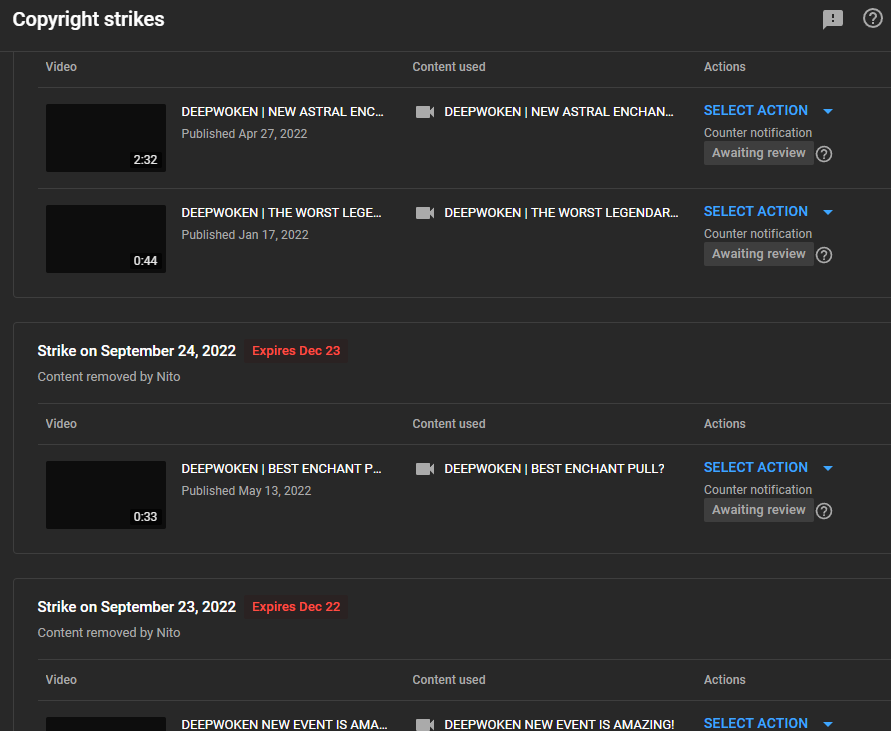The image size is (891, 731).
Task: Expand the SELECT ACTION arrow for the NEW EVENT video
Action: tap(828, 724)
